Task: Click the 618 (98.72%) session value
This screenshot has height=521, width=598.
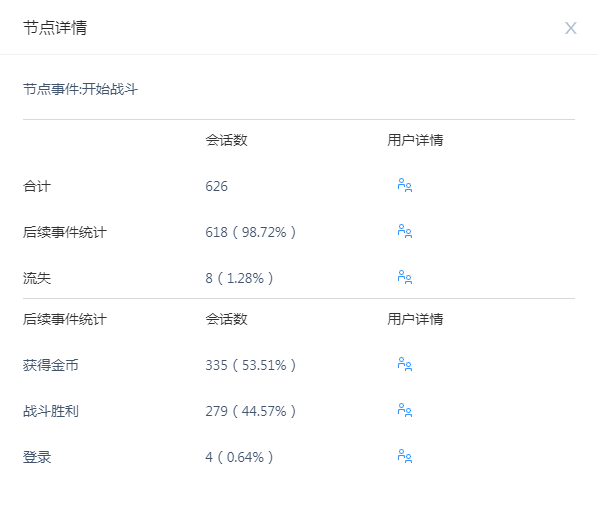Action: coord(251,232)
